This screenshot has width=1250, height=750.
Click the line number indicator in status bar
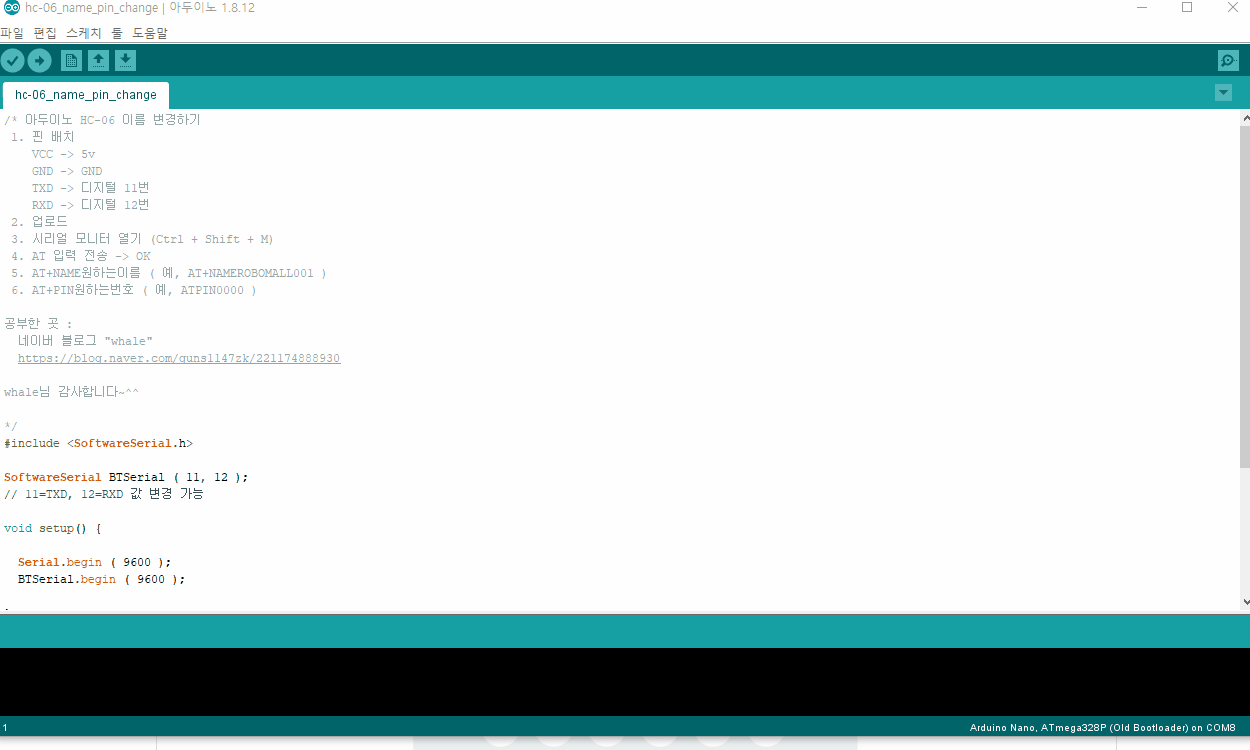[5, 727]
